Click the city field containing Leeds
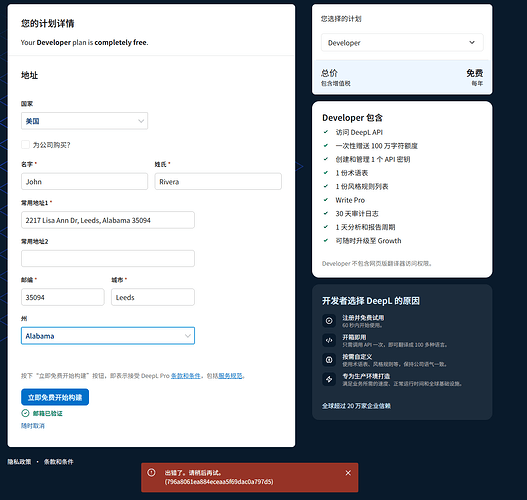Image resolution: width=527 pixels, height=500 pixels. 153,297
